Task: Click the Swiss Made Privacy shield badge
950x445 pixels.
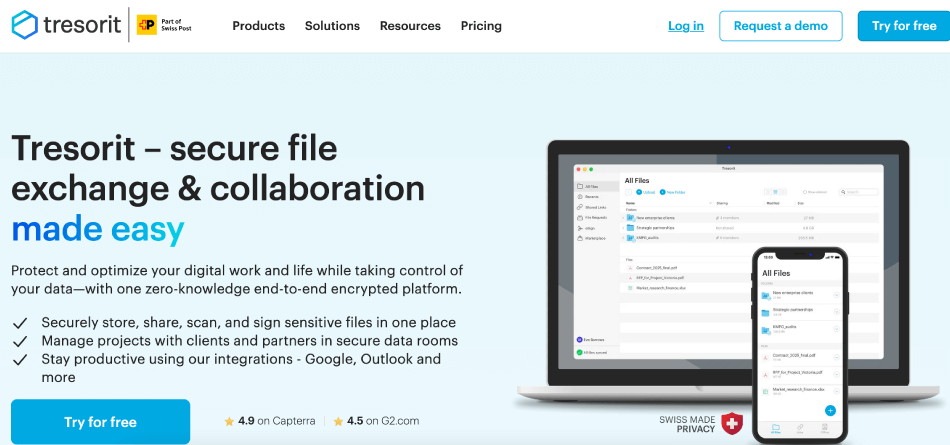Action: [x=732, y=423]
